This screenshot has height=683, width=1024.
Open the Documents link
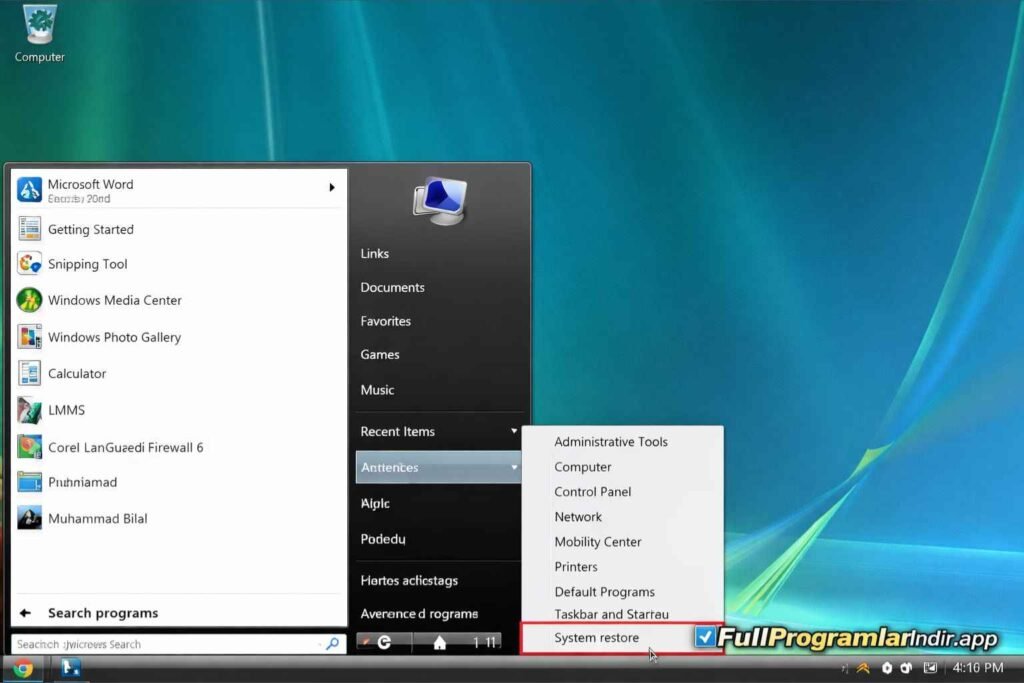[x=392, y=287]
